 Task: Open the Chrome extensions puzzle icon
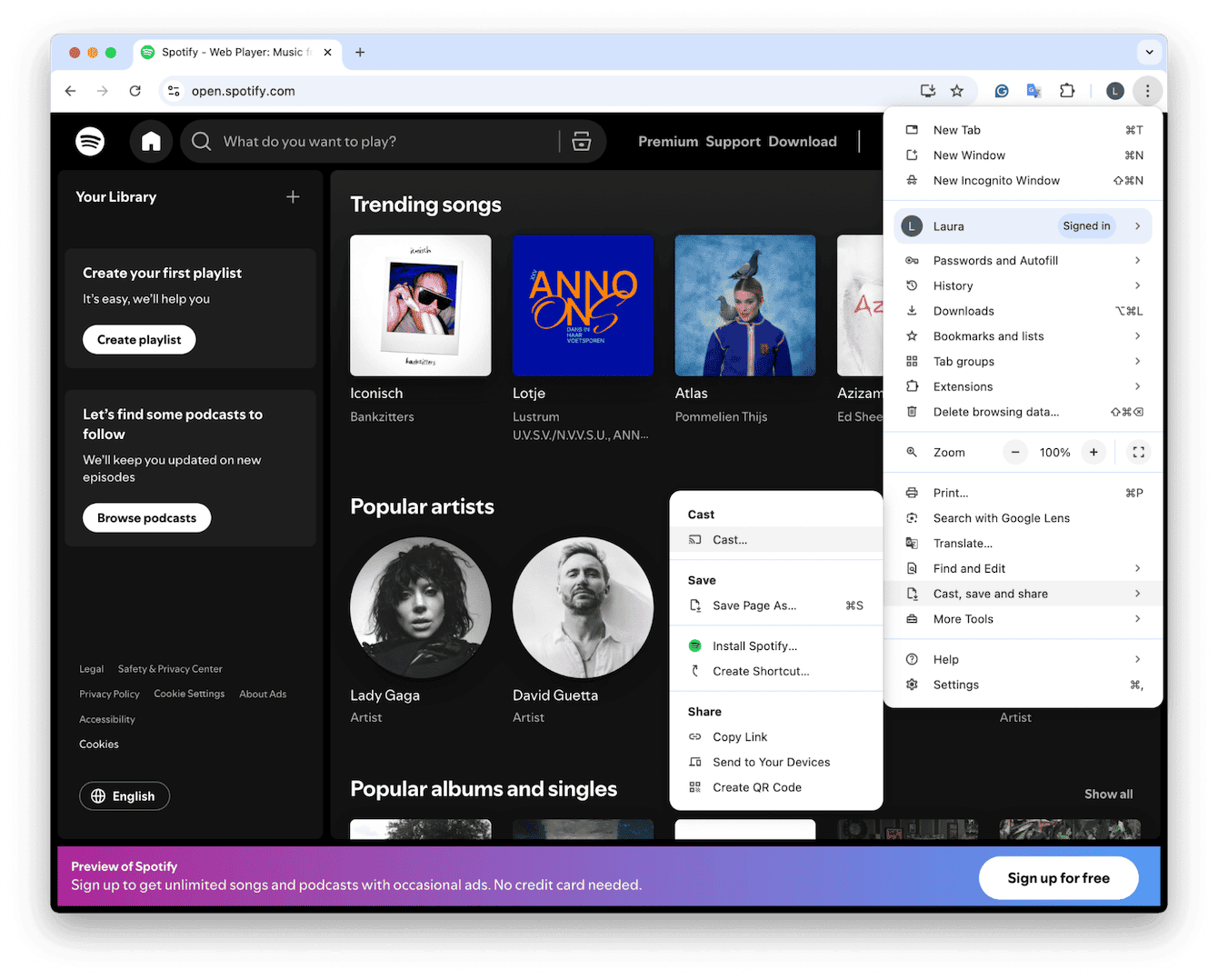point(1067,91)
